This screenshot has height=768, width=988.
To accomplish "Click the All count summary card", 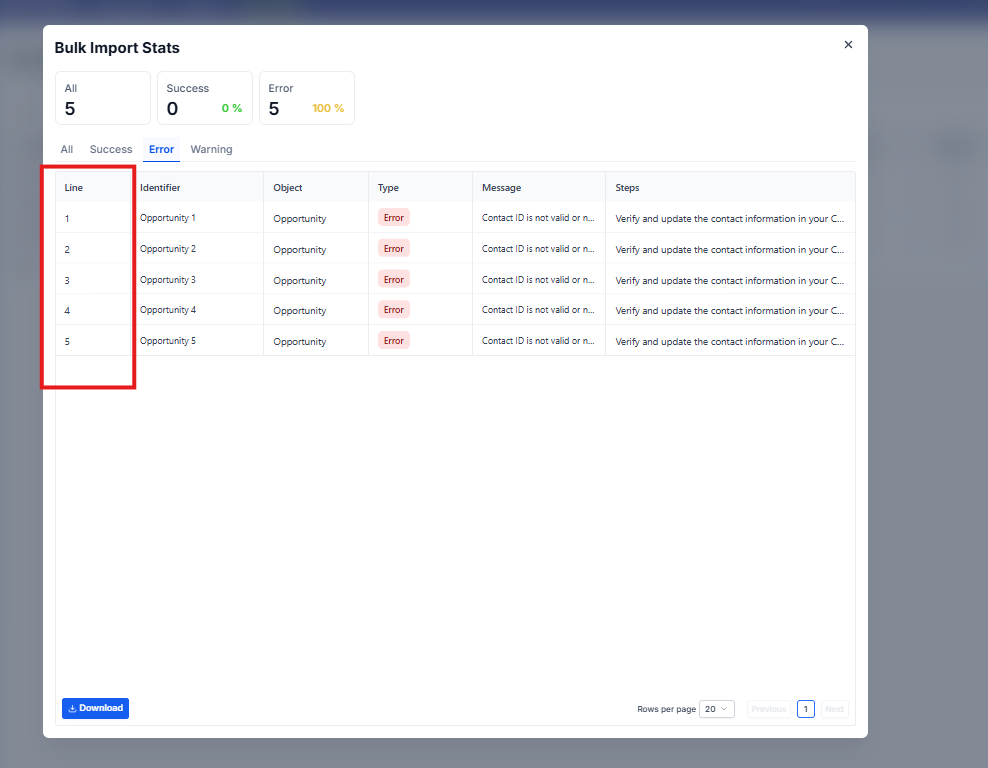I will (103, 98).
